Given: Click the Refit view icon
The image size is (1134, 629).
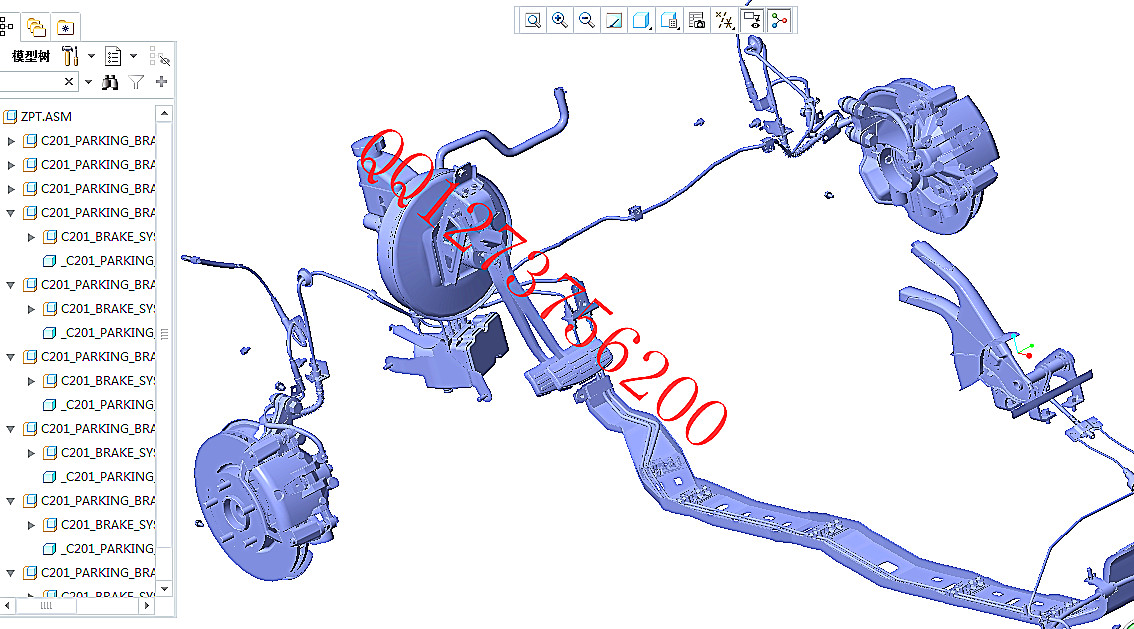Looking at the screenshot, I should tap(533, 20).
